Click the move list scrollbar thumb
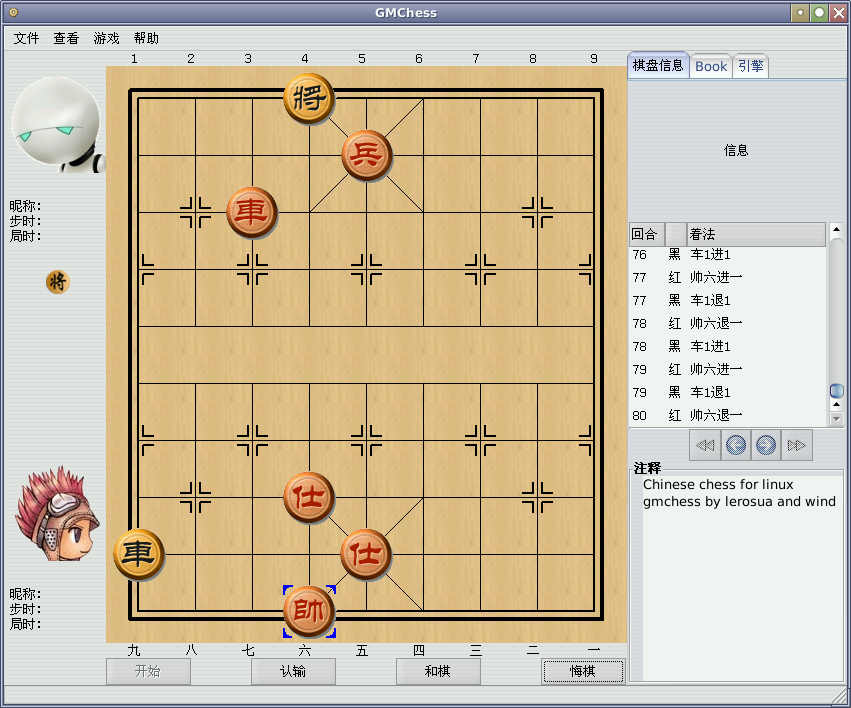851x708 pixels. tap(836, 390)
